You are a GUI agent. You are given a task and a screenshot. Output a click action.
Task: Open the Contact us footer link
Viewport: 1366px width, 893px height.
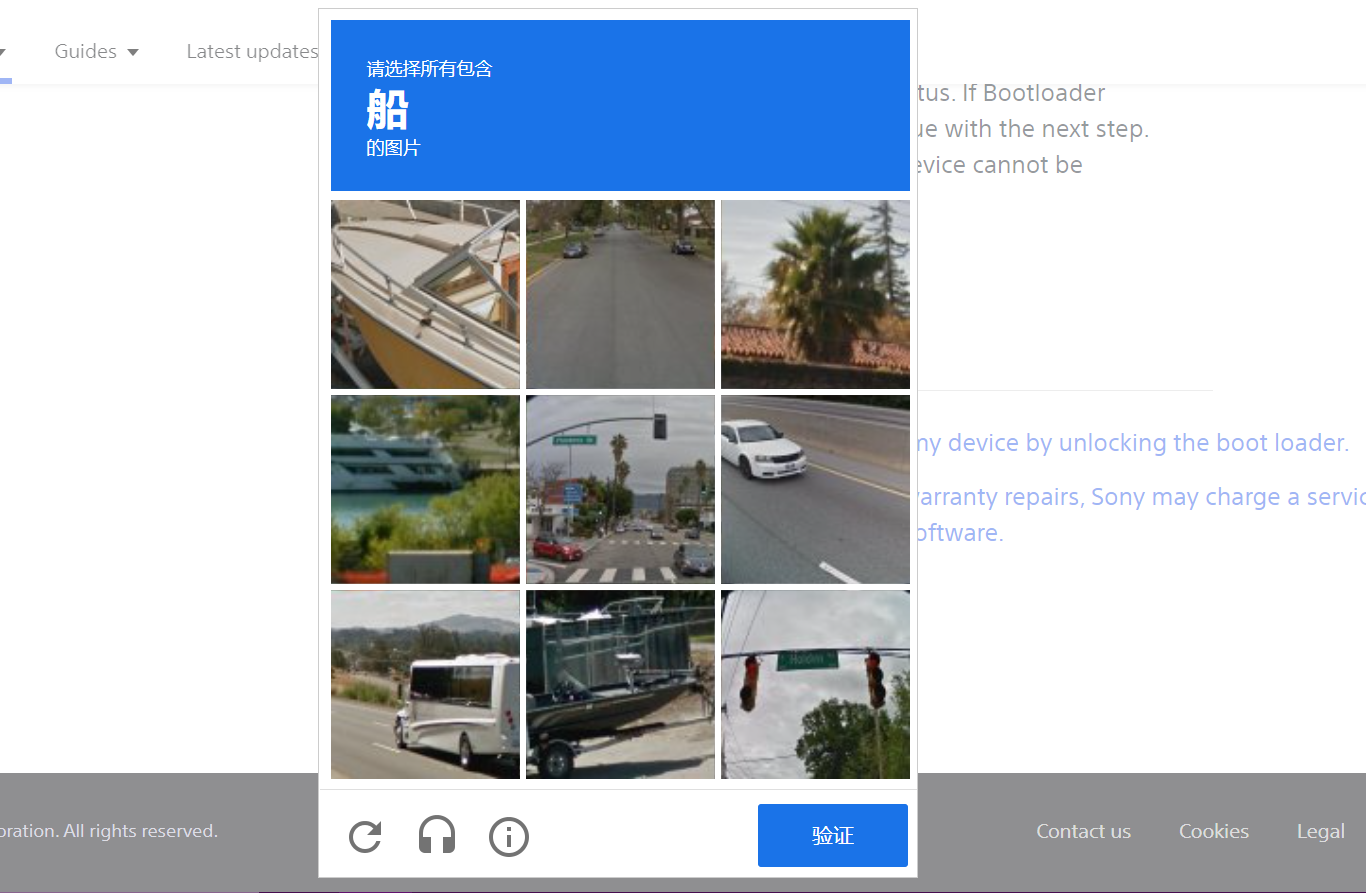(x=1083, y=831)
